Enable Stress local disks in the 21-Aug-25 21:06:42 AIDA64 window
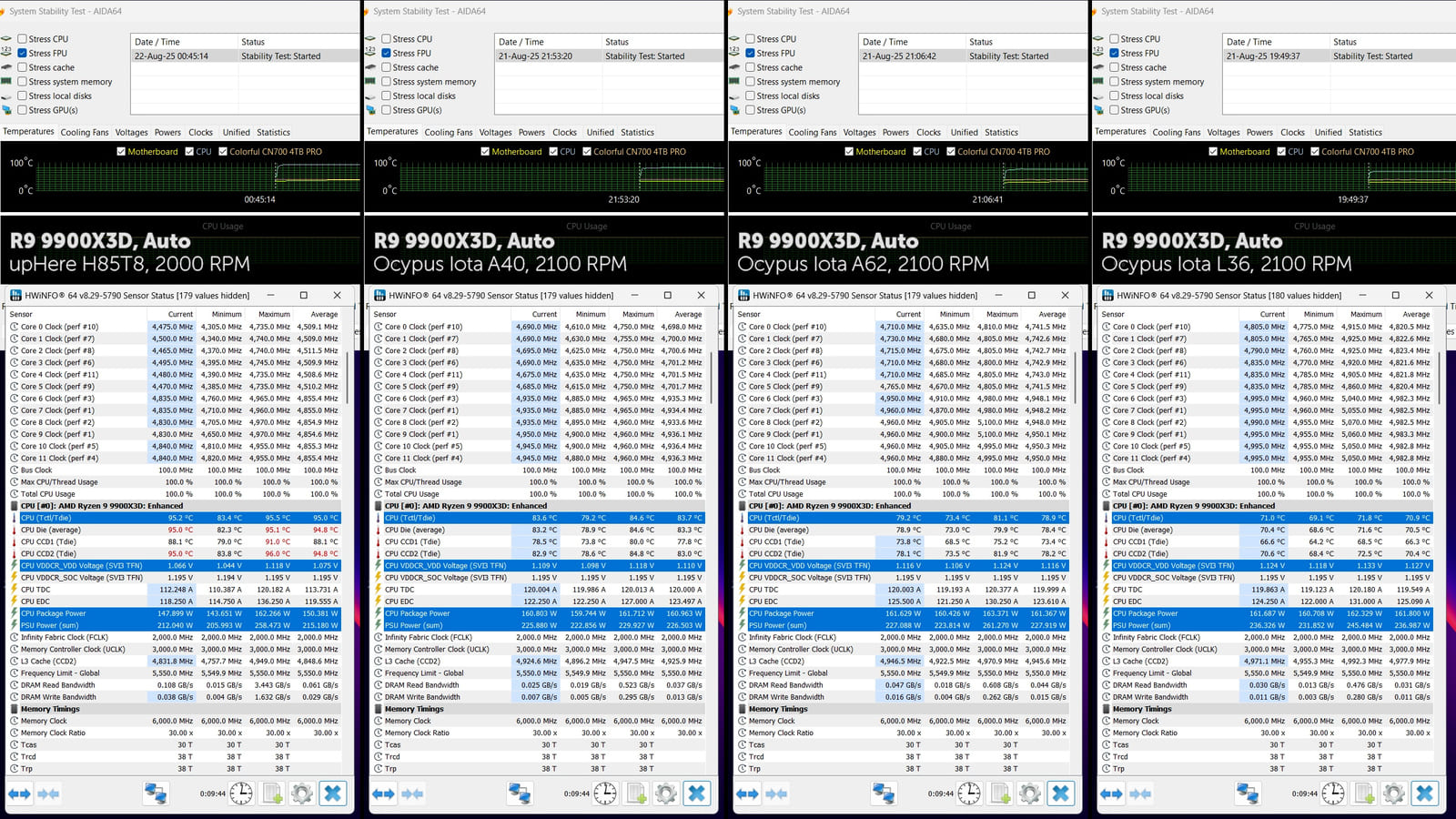This screenshot has height=819, width=1456. (749, 96)
